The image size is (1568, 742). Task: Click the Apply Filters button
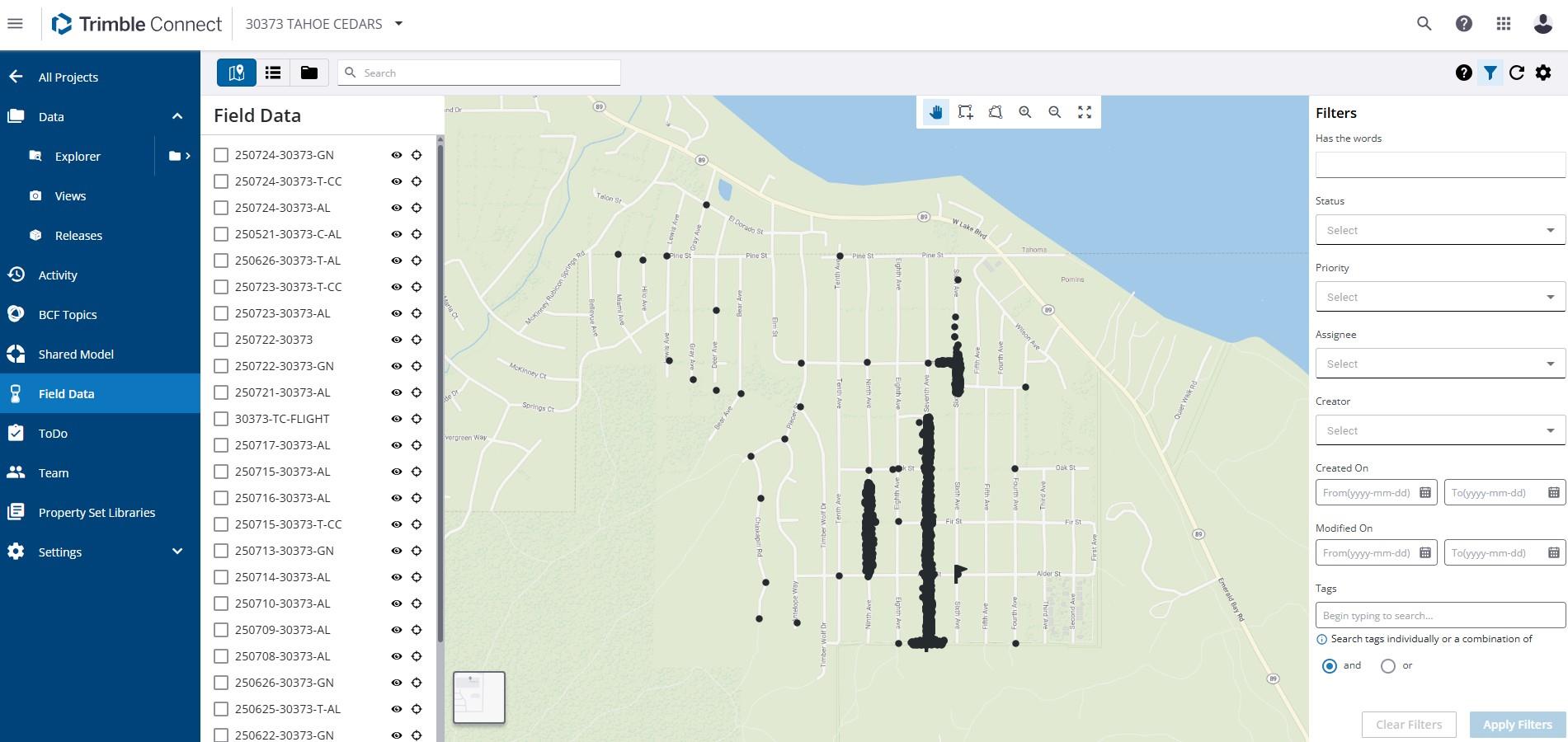1517,725
